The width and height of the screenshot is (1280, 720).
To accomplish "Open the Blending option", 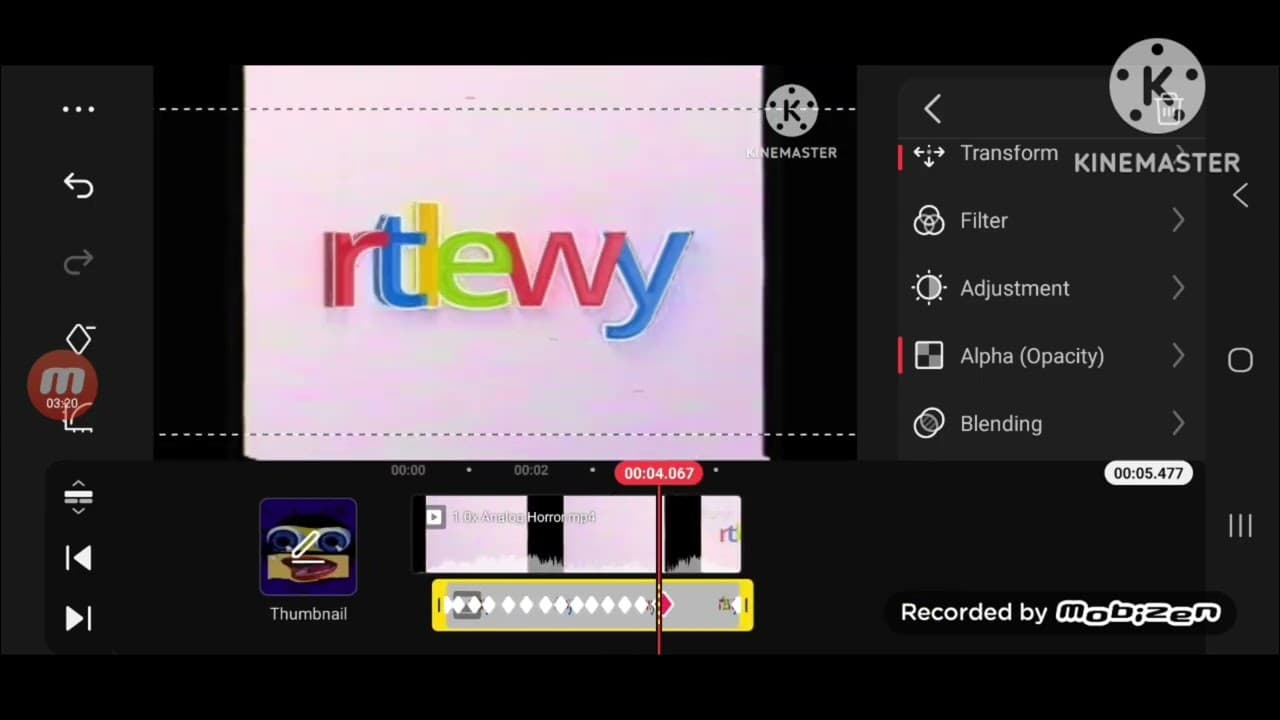I will (1051, 424).
